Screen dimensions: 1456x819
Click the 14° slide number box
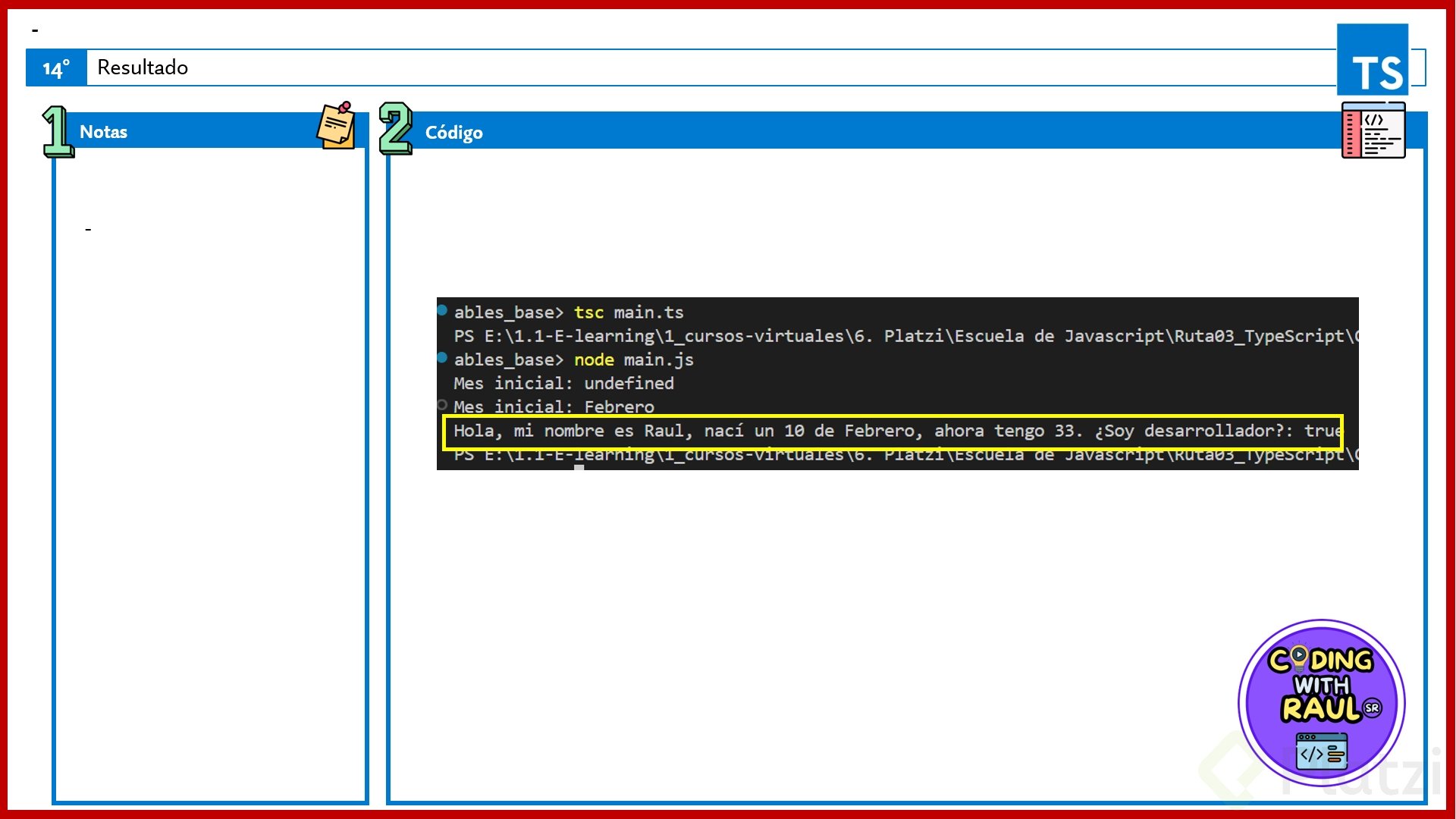pos(56,68)
